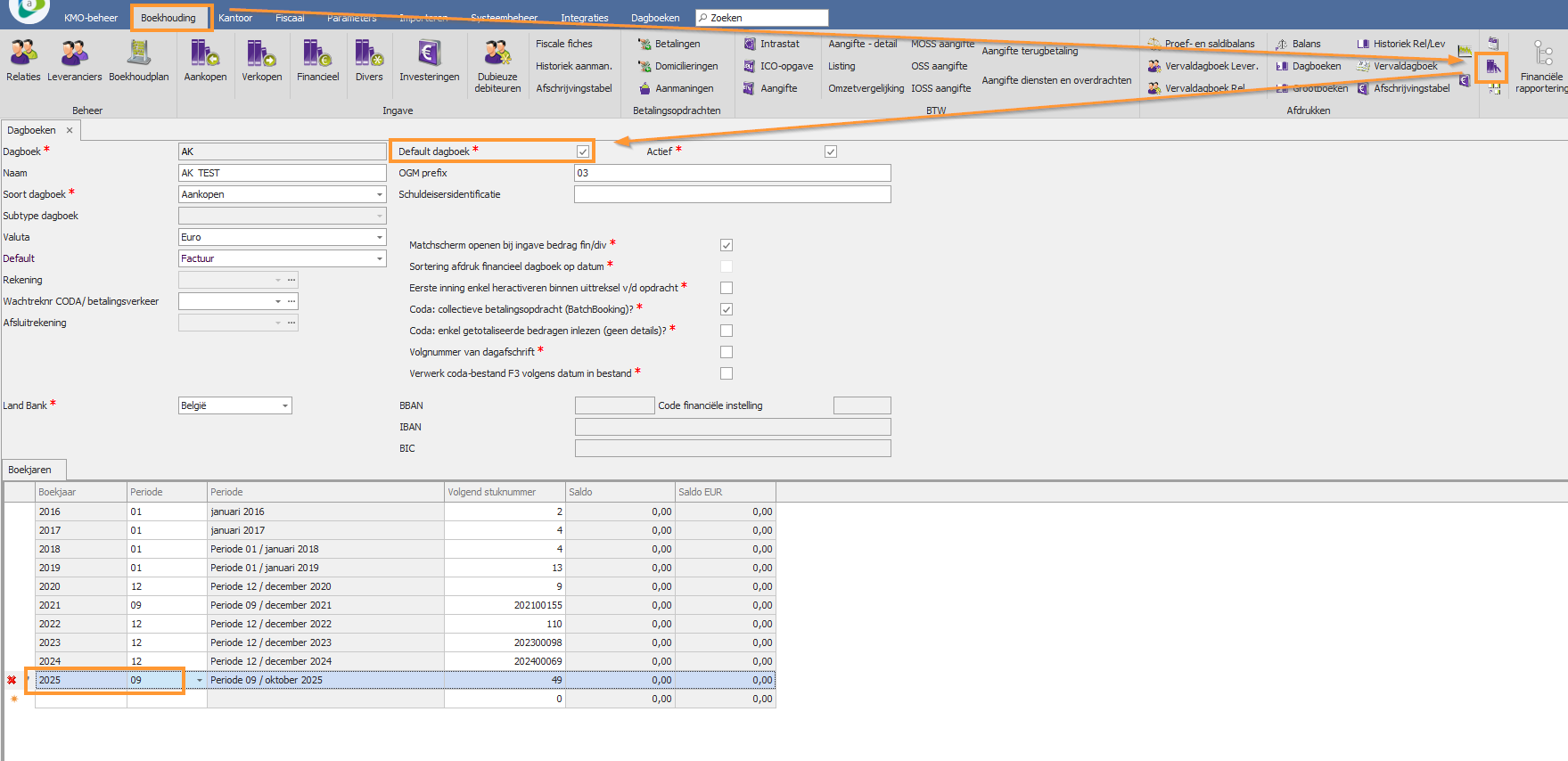Toggle the Default dagboek checkbox
Screen dimensions: 1568x761
click(x=583, y=151)
